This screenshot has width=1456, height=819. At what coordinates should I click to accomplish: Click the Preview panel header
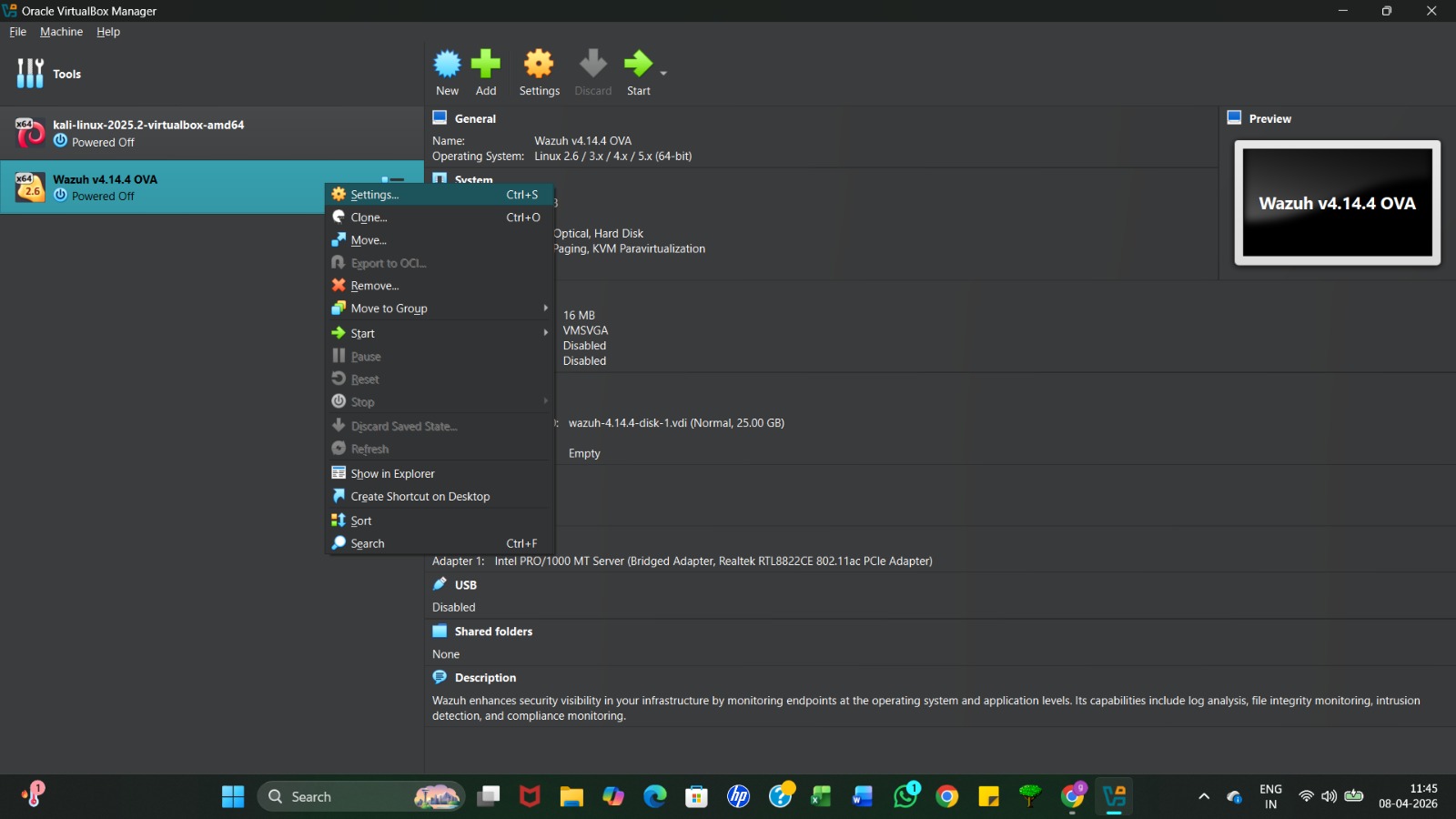coord(1269,118)
